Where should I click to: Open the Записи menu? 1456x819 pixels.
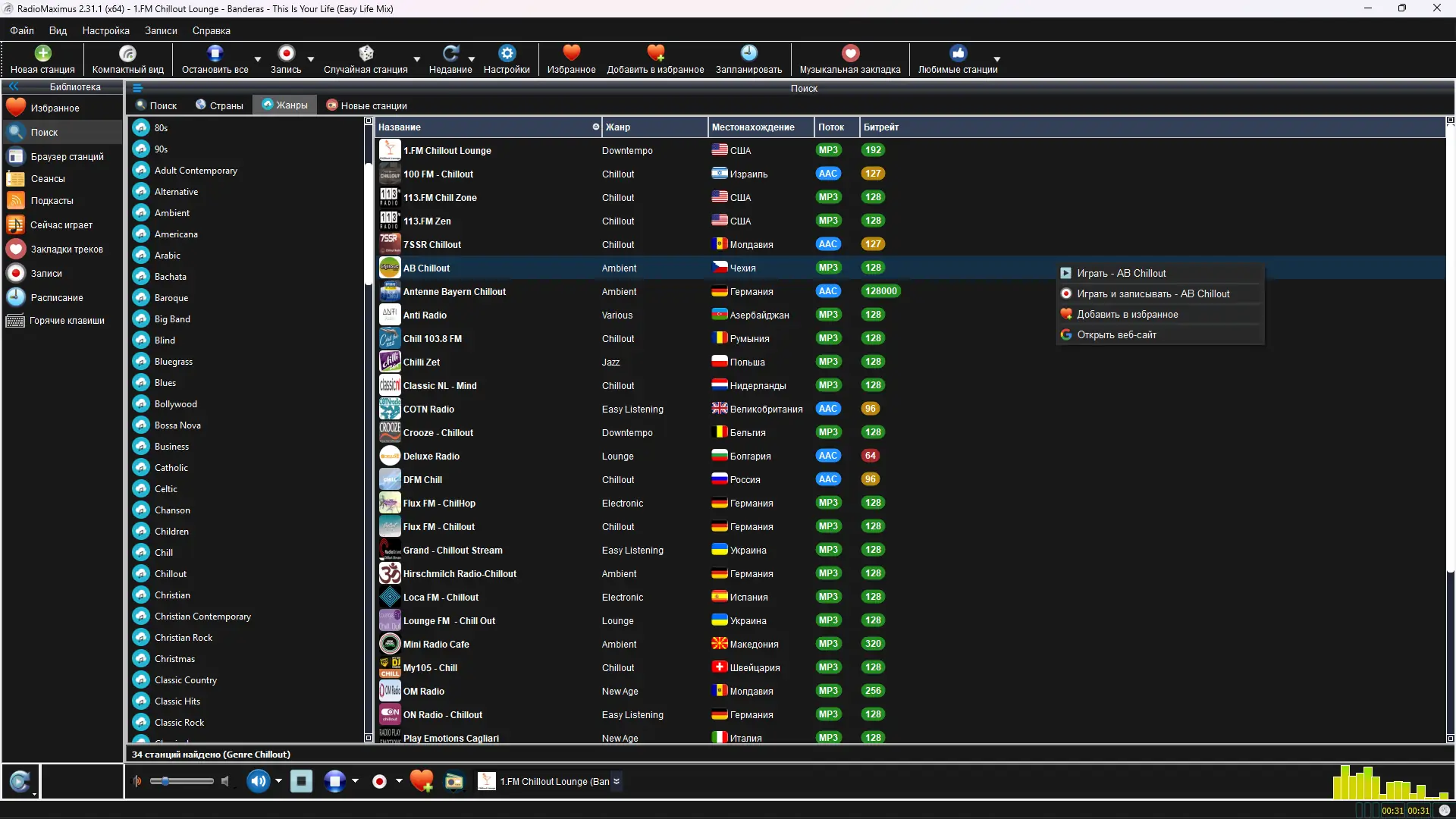coord(161,31)
